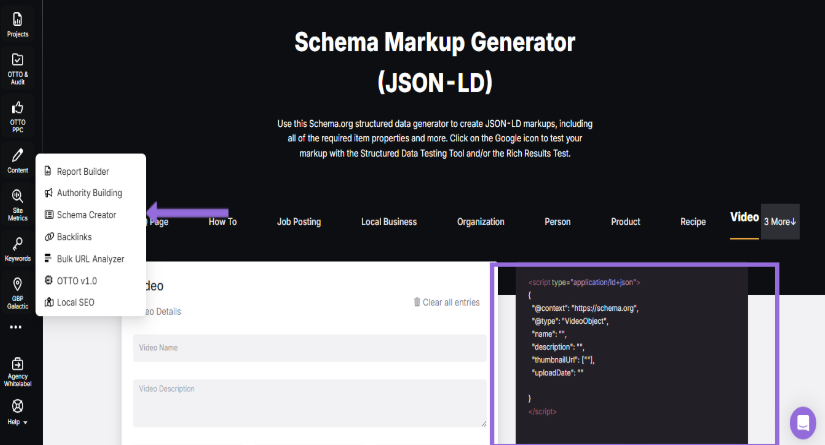Click Clear all entries

point(446,302)
